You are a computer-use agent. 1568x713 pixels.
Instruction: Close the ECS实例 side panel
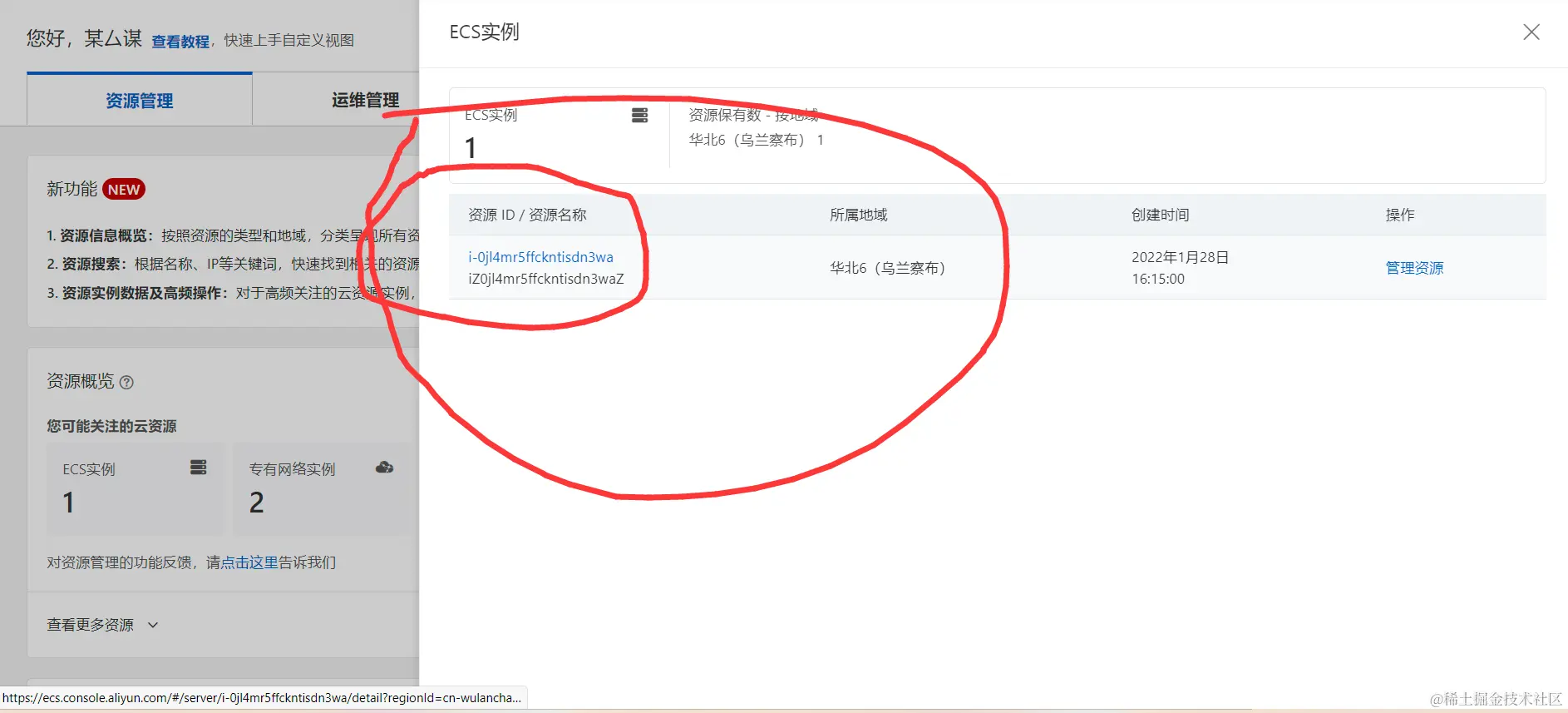[x=1531, y=32]
